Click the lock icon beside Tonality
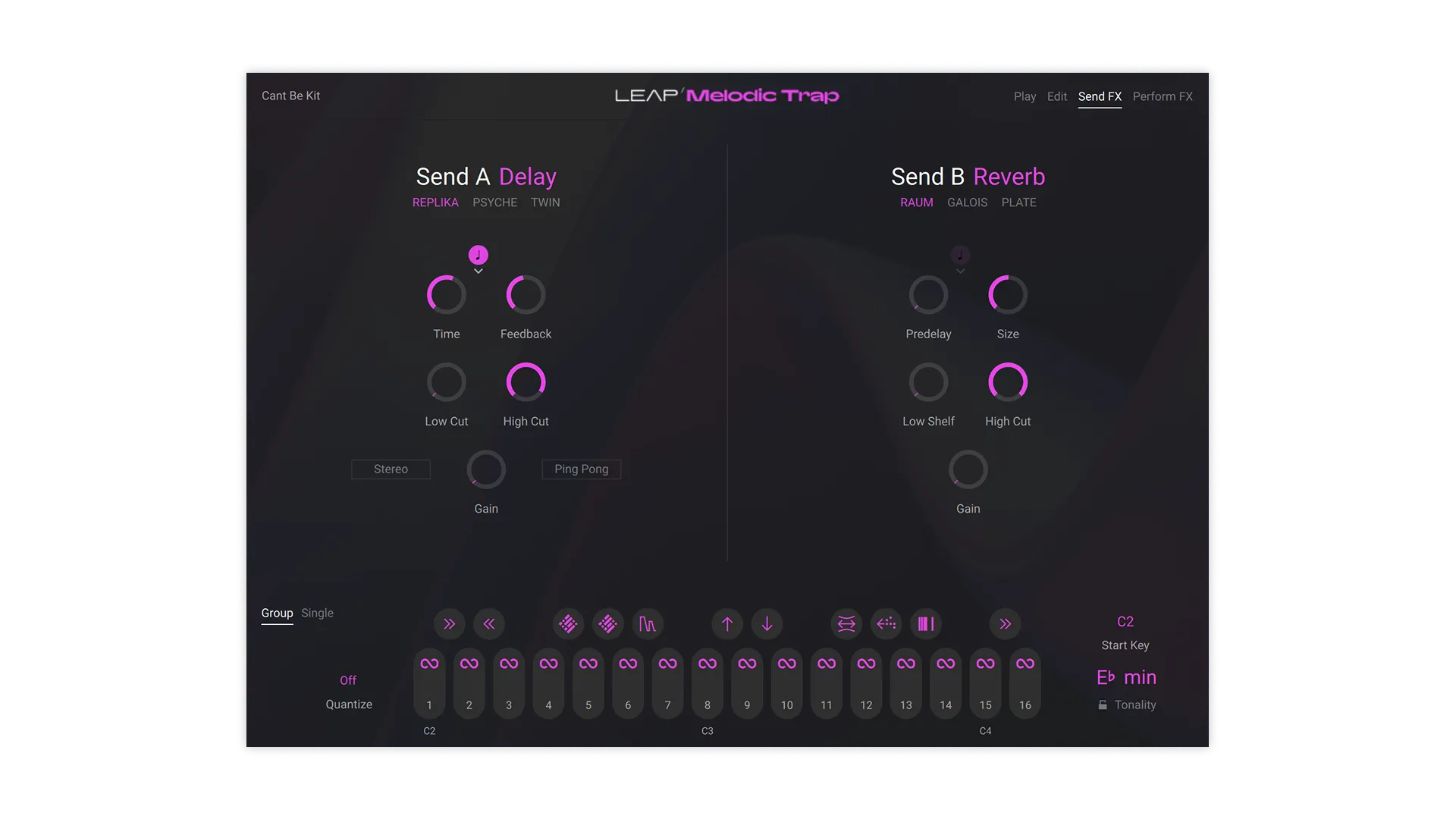This screenshot has width=1456, height=819. [x=1103, y=705]
